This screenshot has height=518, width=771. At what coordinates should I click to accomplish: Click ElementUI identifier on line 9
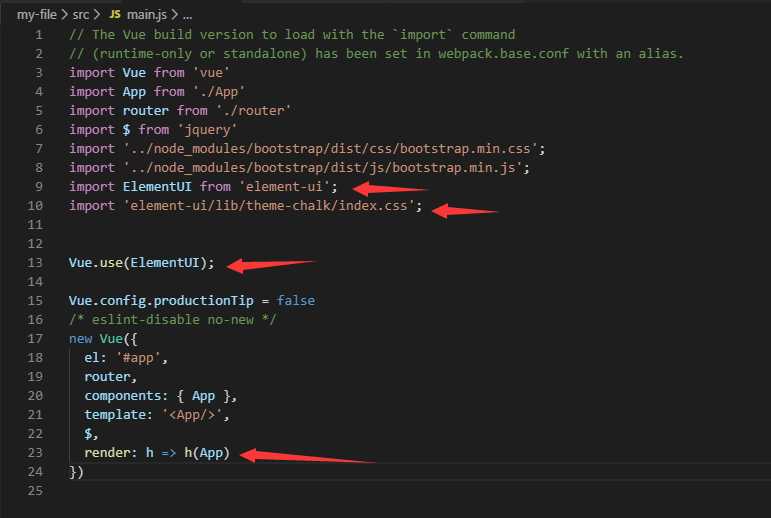tap(157, 186)
